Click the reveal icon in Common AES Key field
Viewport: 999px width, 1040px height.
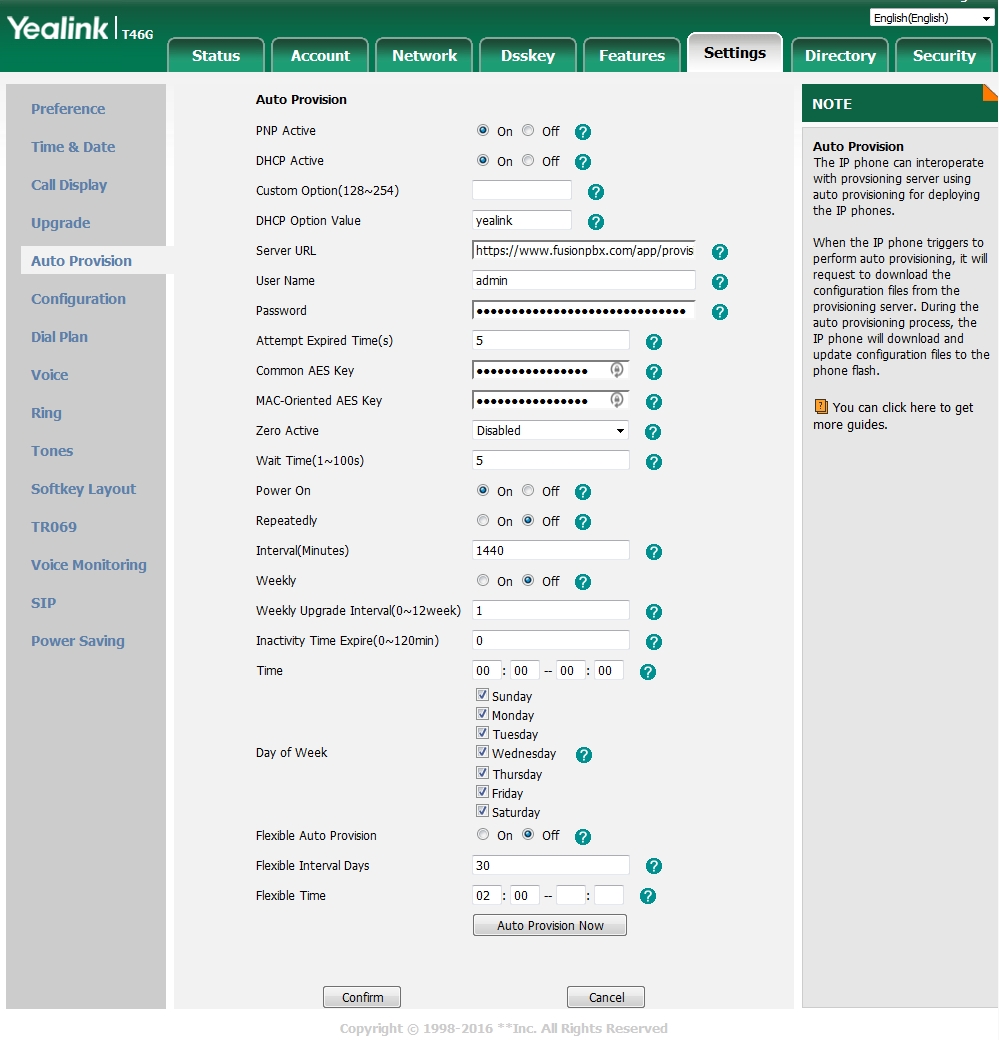coord(617,371)
